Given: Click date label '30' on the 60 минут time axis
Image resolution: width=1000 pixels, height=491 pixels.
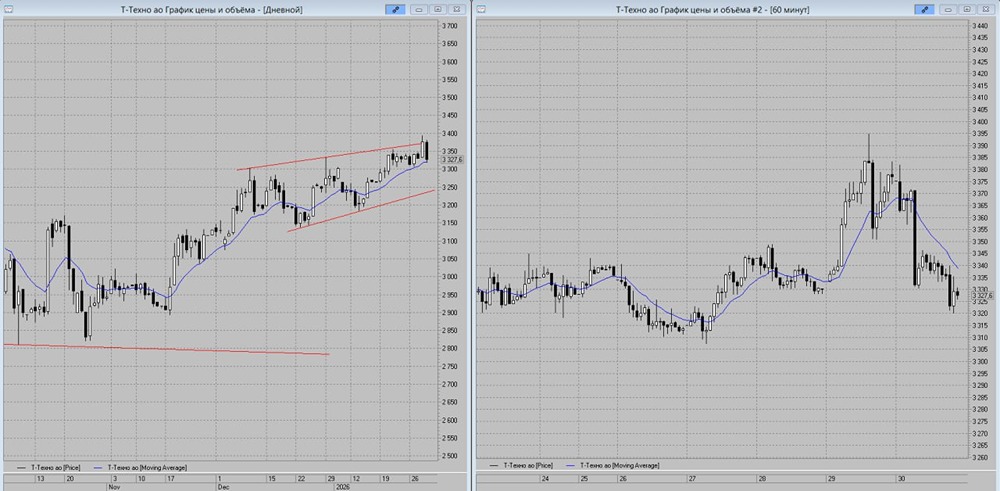Looking at the screenshot, I should (901, 478).
